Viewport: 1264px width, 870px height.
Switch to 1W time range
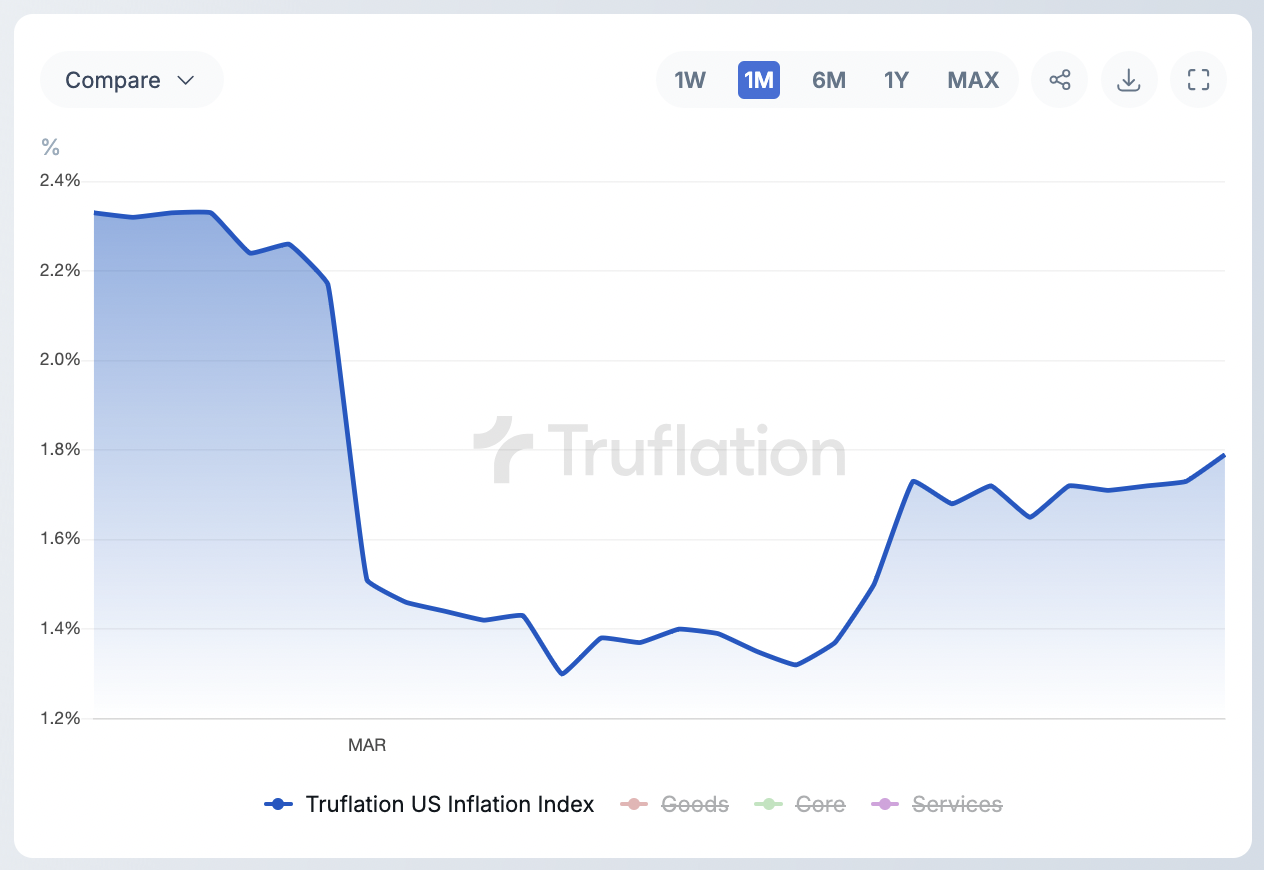tap(690, 80)
